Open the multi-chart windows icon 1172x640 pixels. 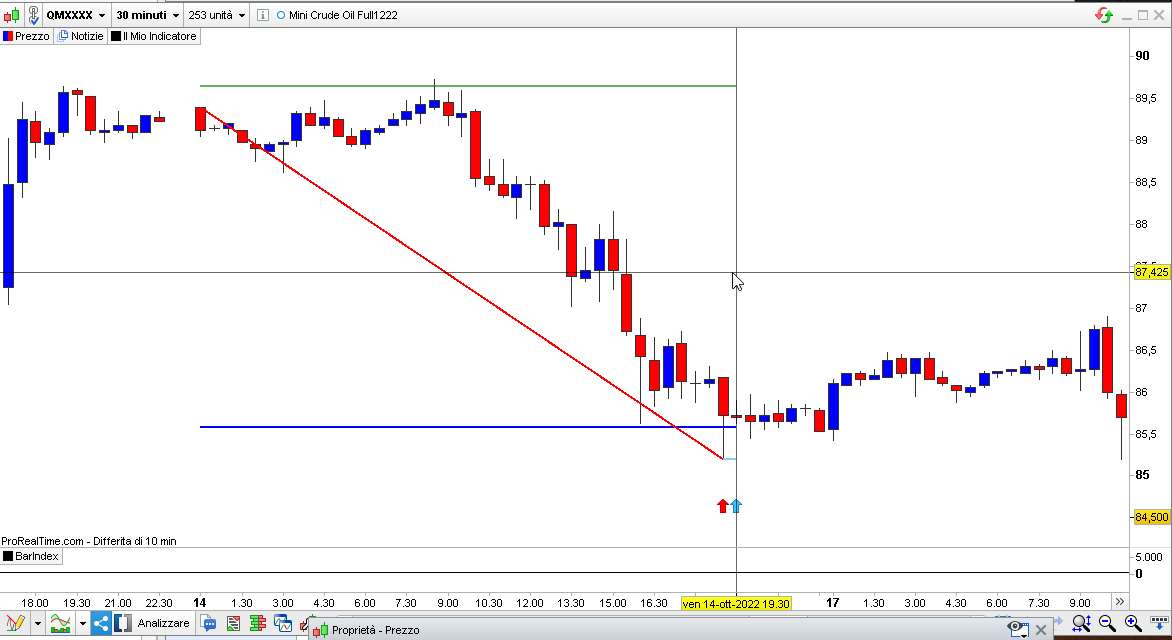283,623
